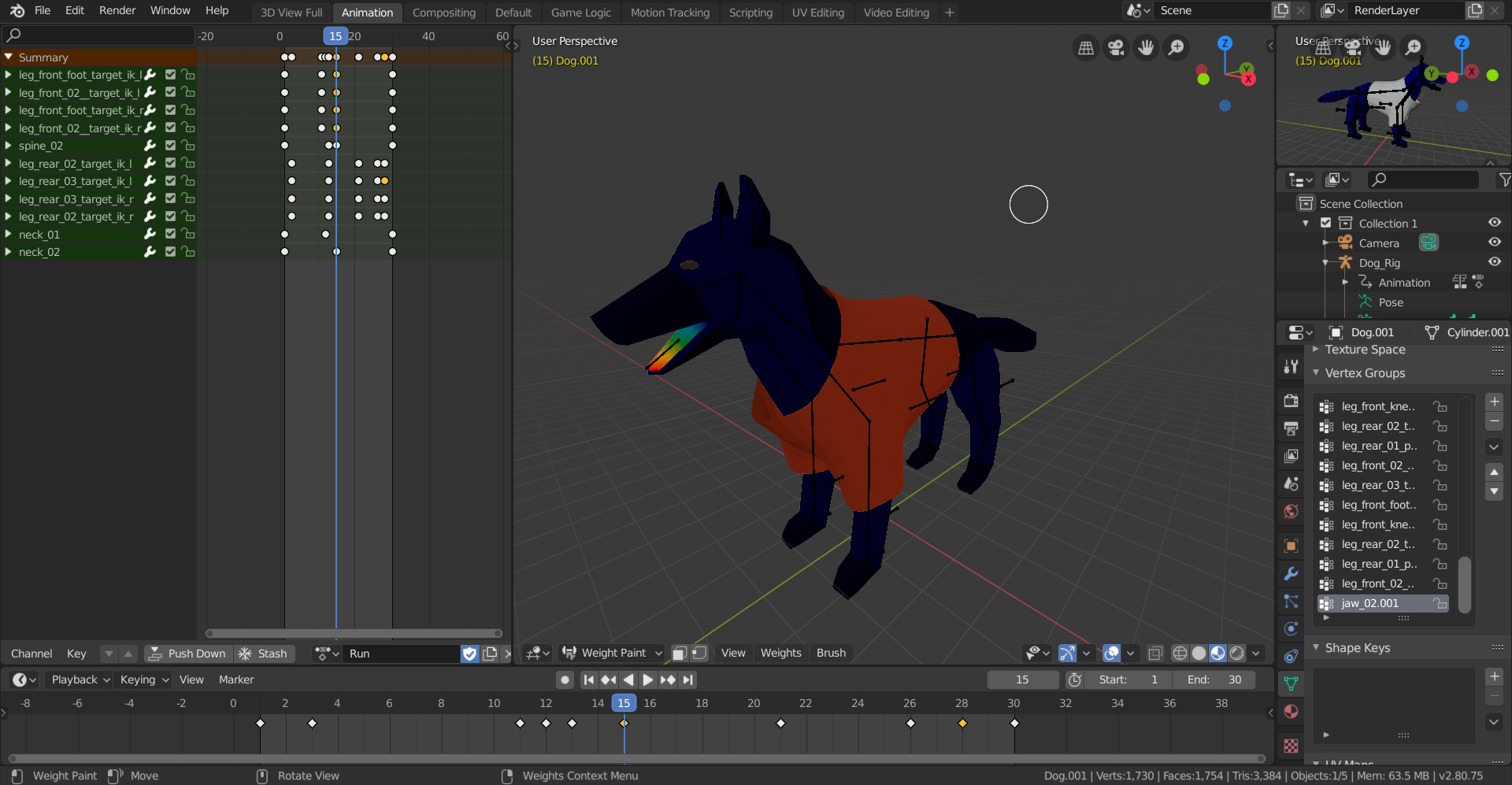The height and width of the screenshot is (785, 1512).
Task: Click the Push Down button
Action: point(188,654)
